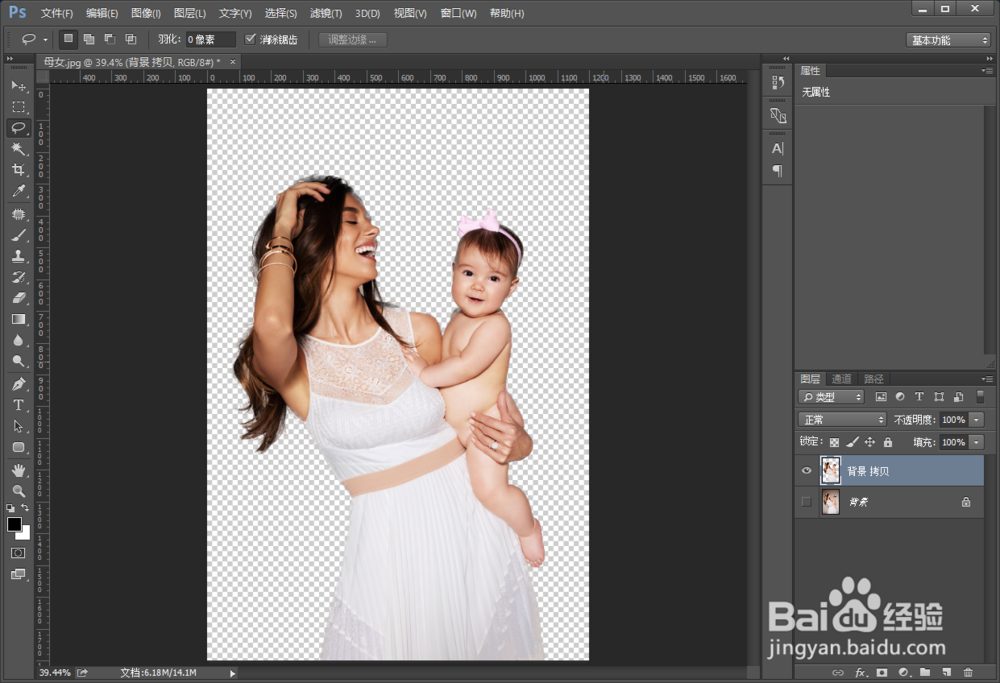
Task: Open the Properties panel menu
Action: coord(987,70)
